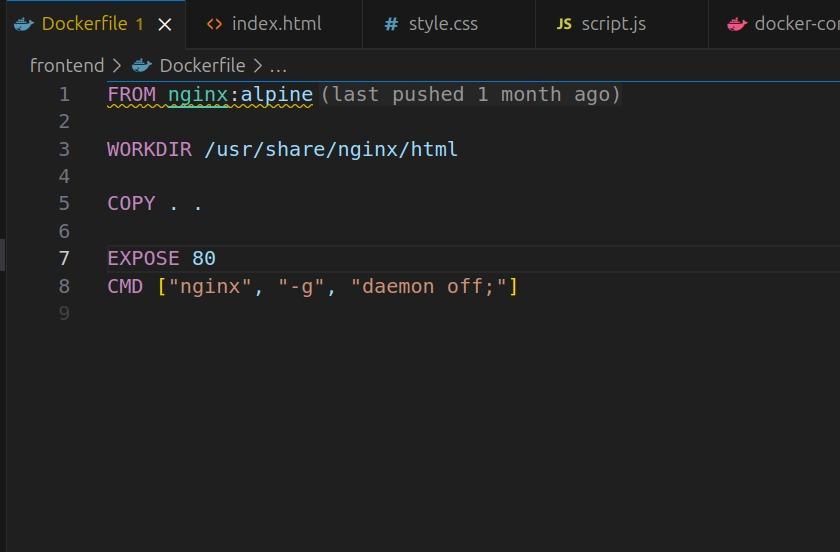
Task: Click the CSS hash icon on style.css tab
Action: 391,24
